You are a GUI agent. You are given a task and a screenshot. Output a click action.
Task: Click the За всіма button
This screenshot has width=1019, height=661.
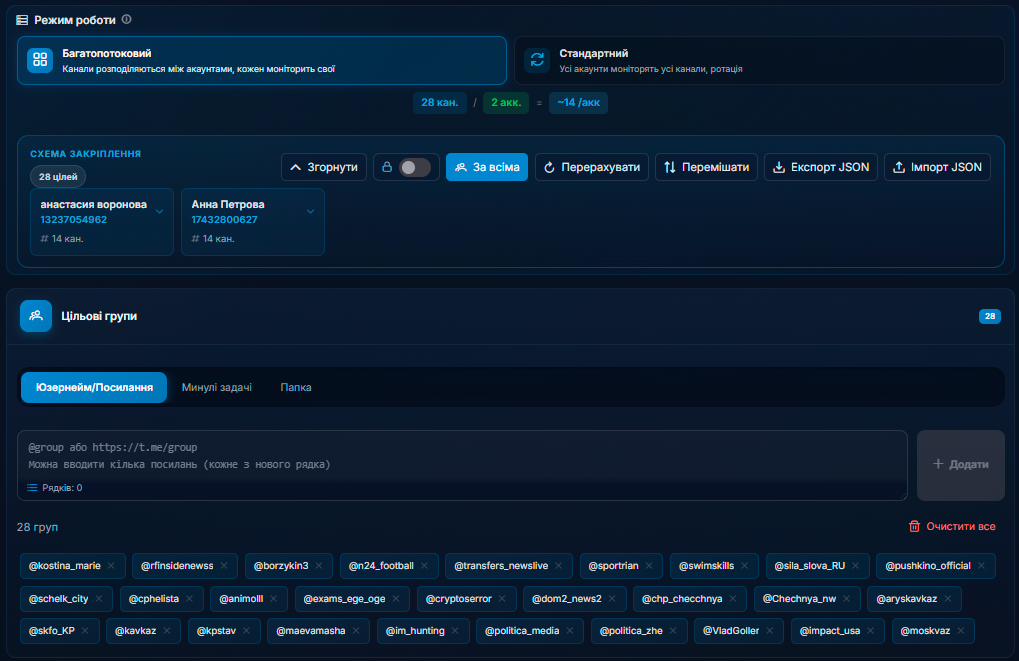point(487,167)
